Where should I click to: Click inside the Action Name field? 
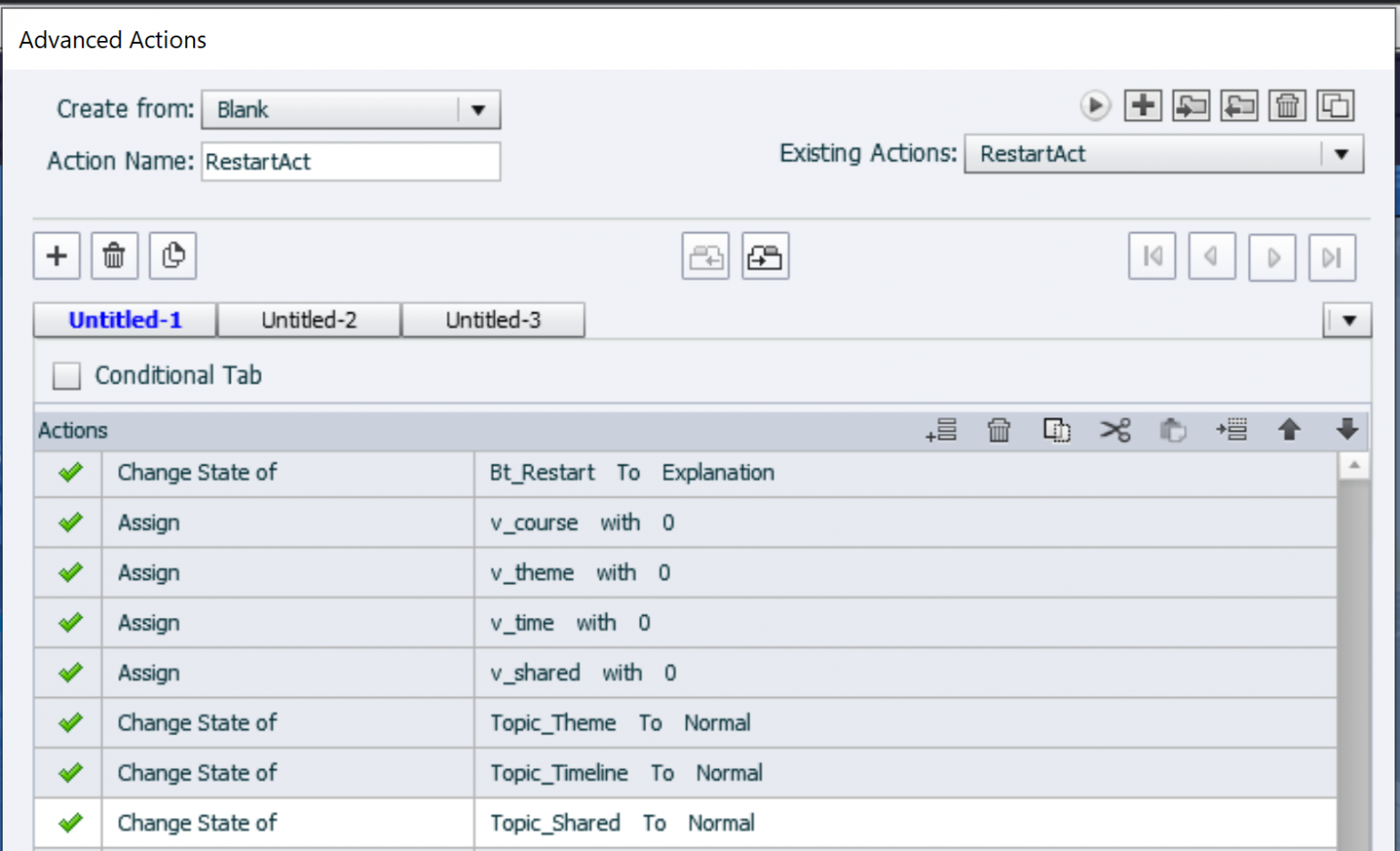point(350,161)
